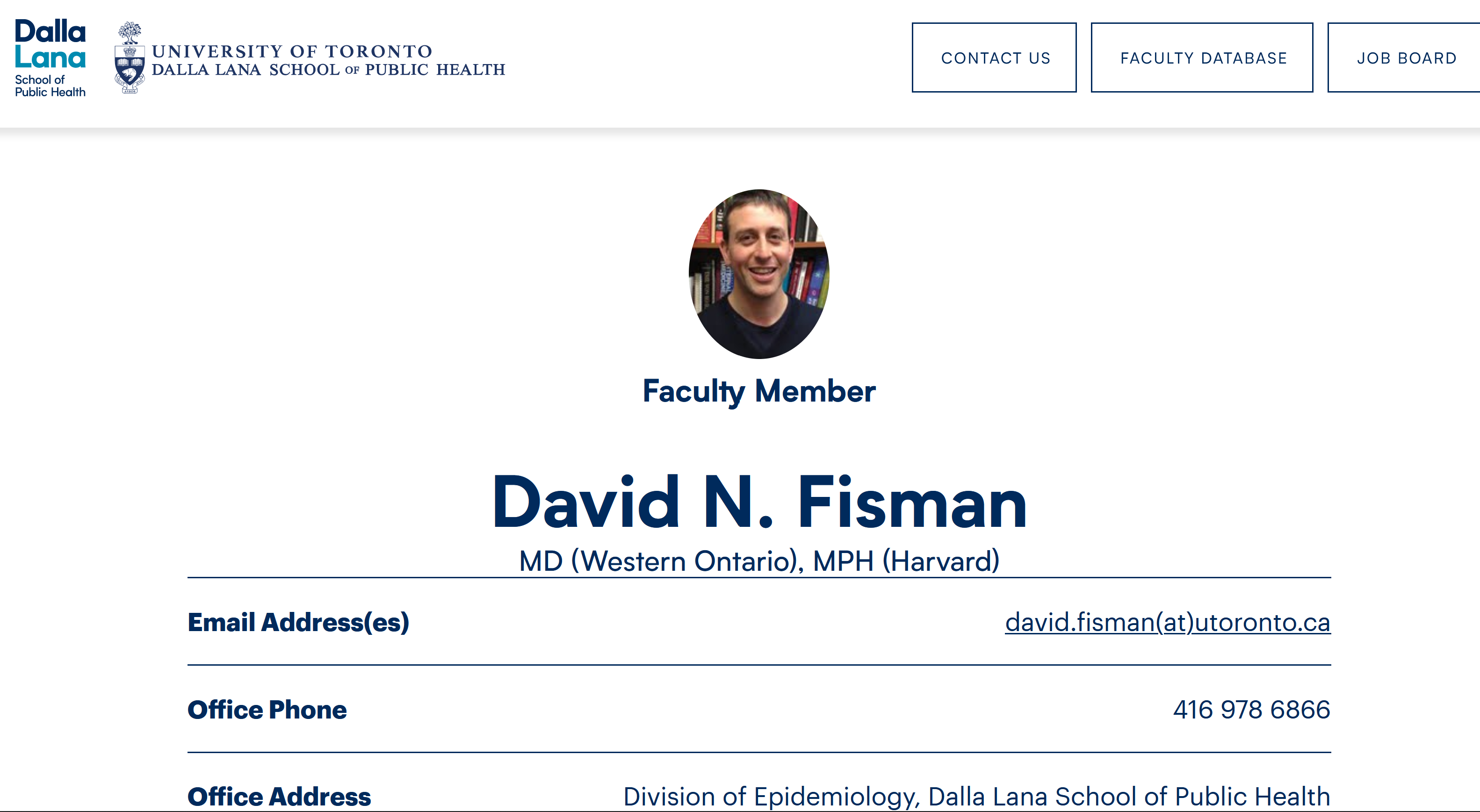Click the MD (Western Ontario), MPH (Harvard) credentials
Screen dimensions: 1480x812
click(x=759, y=560)
